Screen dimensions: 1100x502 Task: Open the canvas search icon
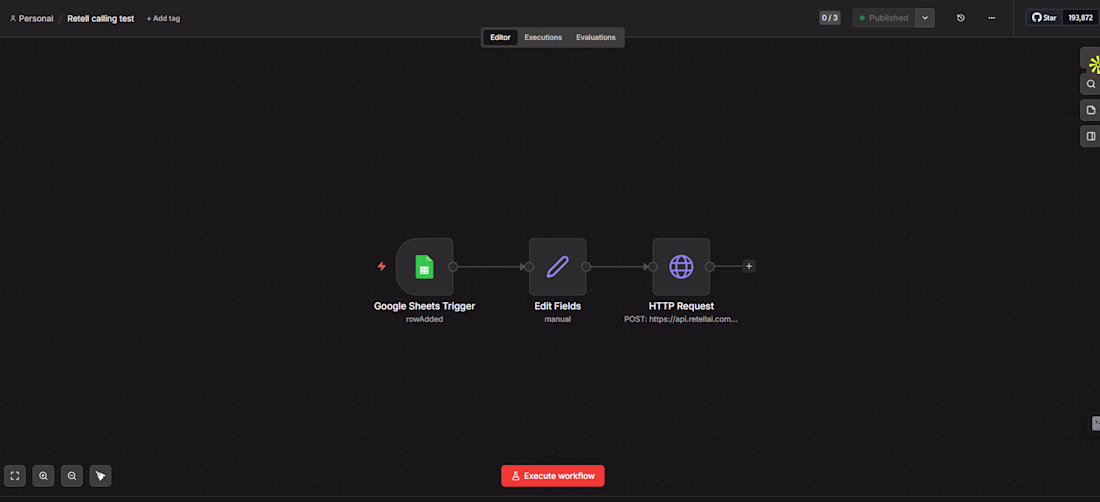pyautogui.click(x=1090, y=83)
